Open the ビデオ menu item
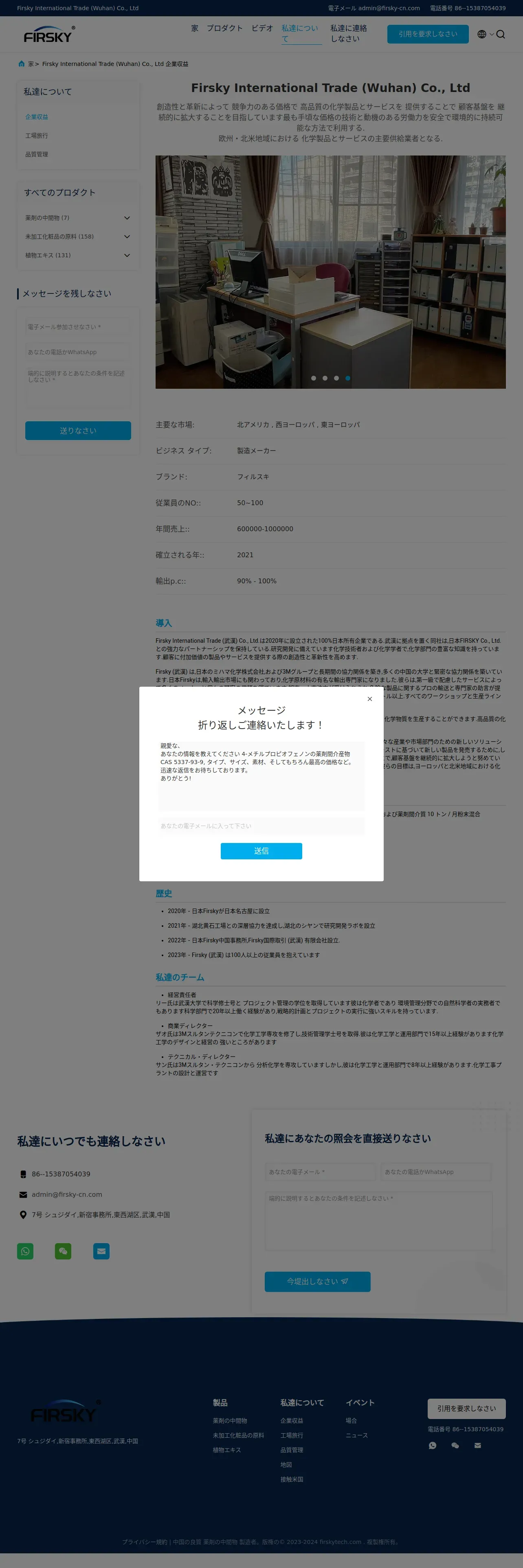Viewport: 523px width, 1568px height. coord(262,28)
